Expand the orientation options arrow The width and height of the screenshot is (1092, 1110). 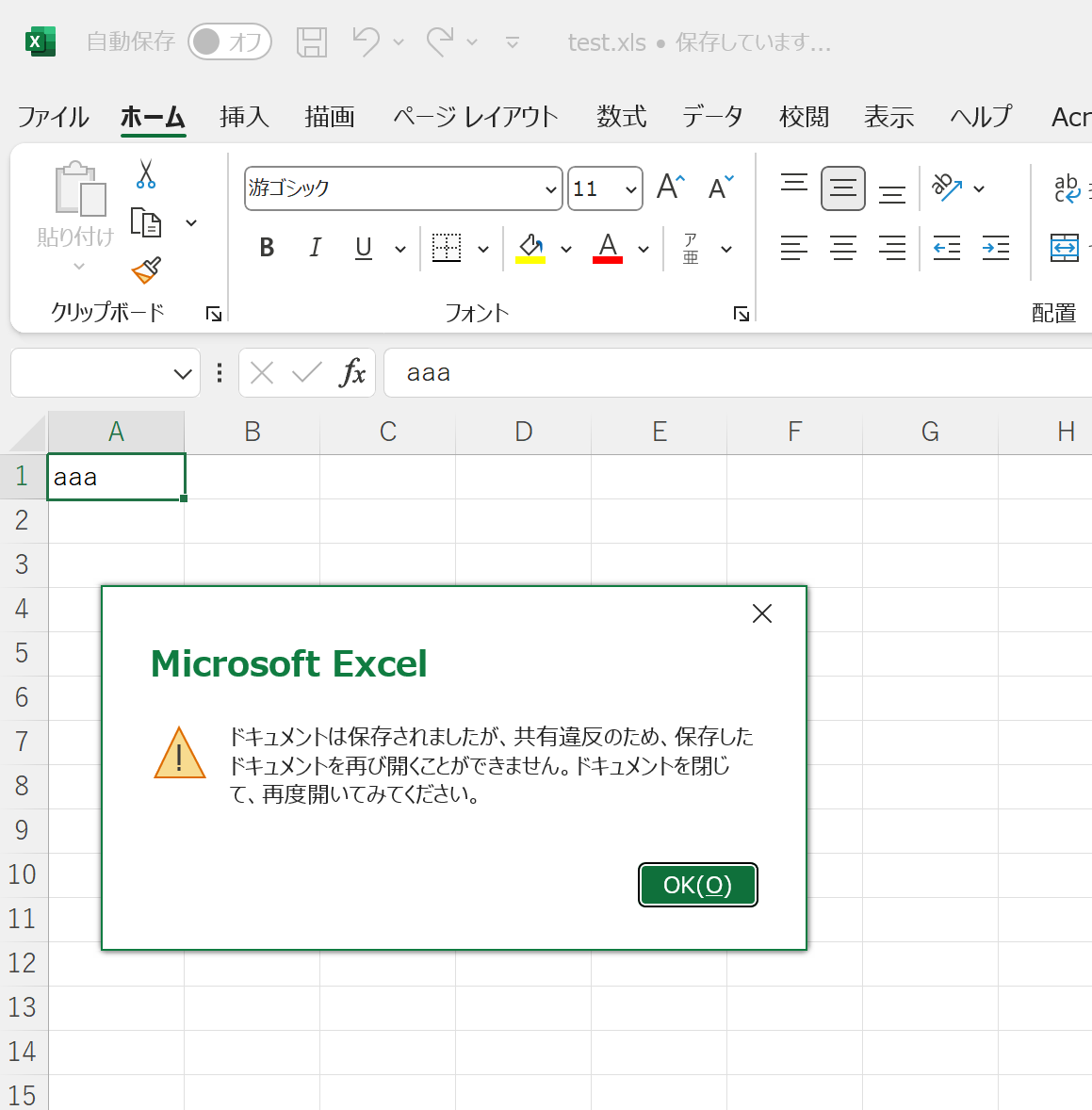click(x=979, y=189)
